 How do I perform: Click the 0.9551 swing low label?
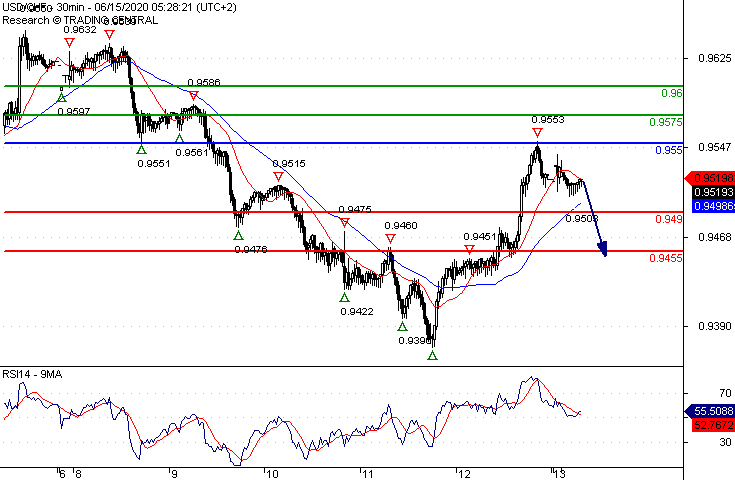pyautogui.click(x=154, y=164)
